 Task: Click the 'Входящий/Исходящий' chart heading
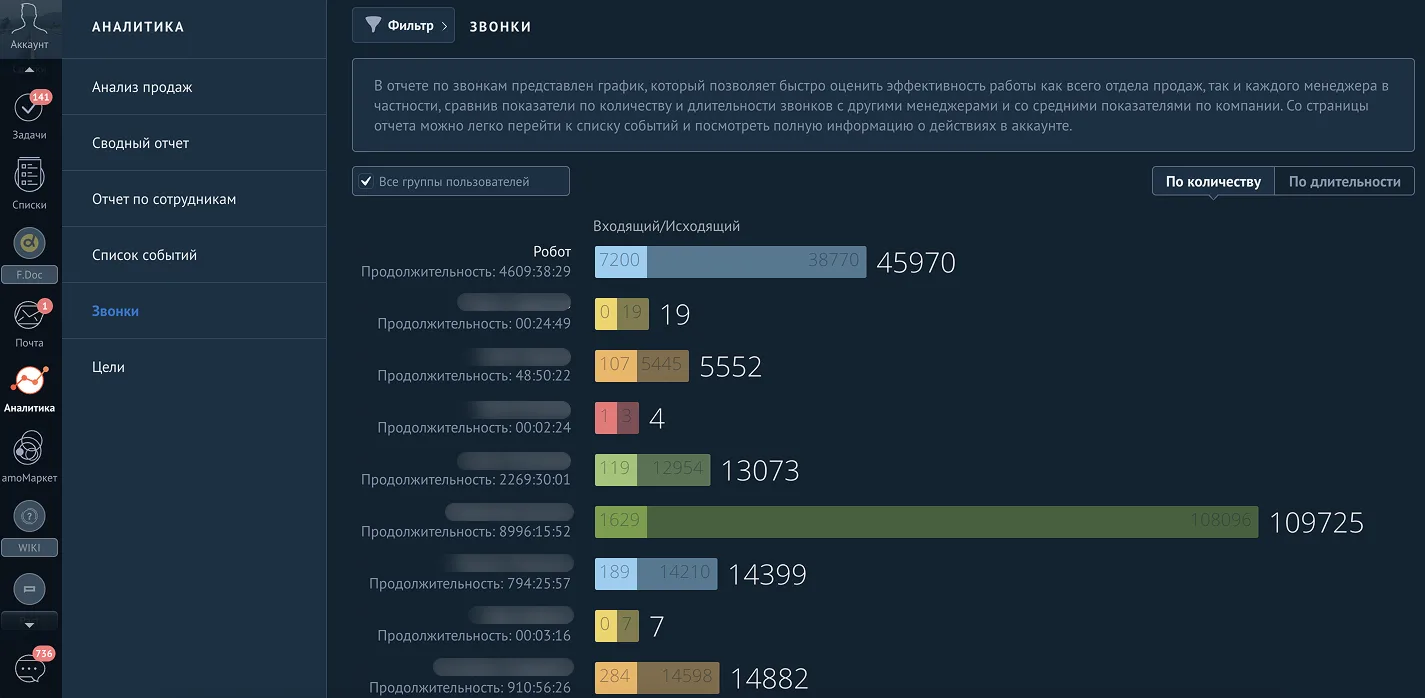(666, 226)
